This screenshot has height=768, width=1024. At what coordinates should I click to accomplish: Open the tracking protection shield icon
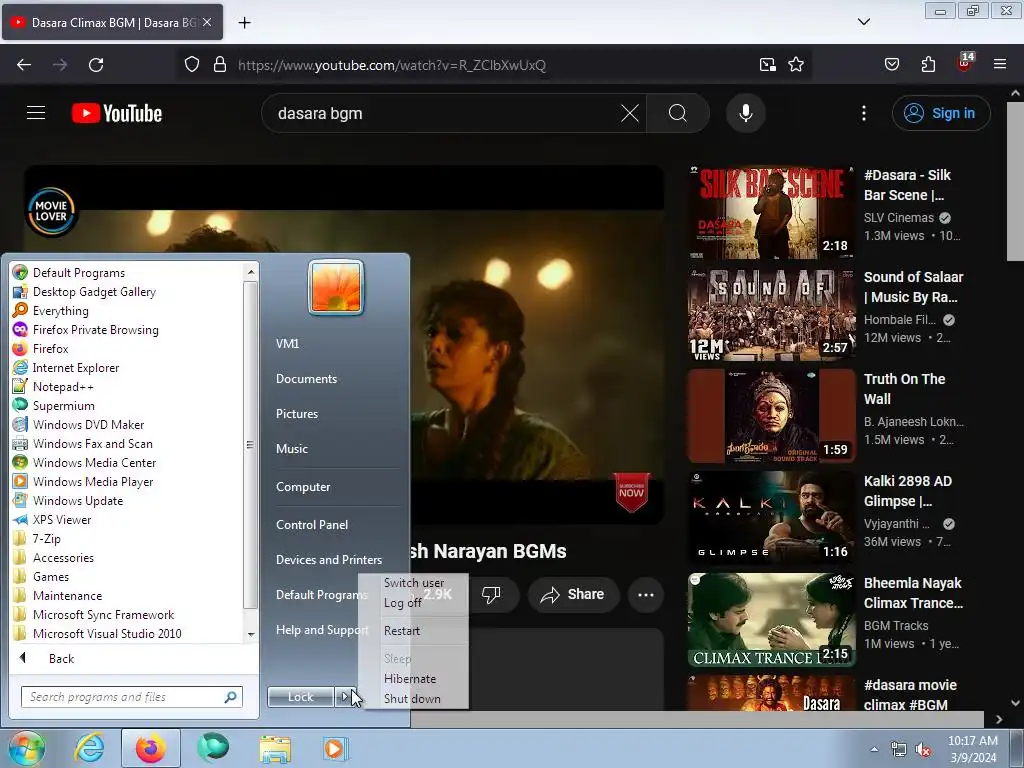click(x=191, y=65)
